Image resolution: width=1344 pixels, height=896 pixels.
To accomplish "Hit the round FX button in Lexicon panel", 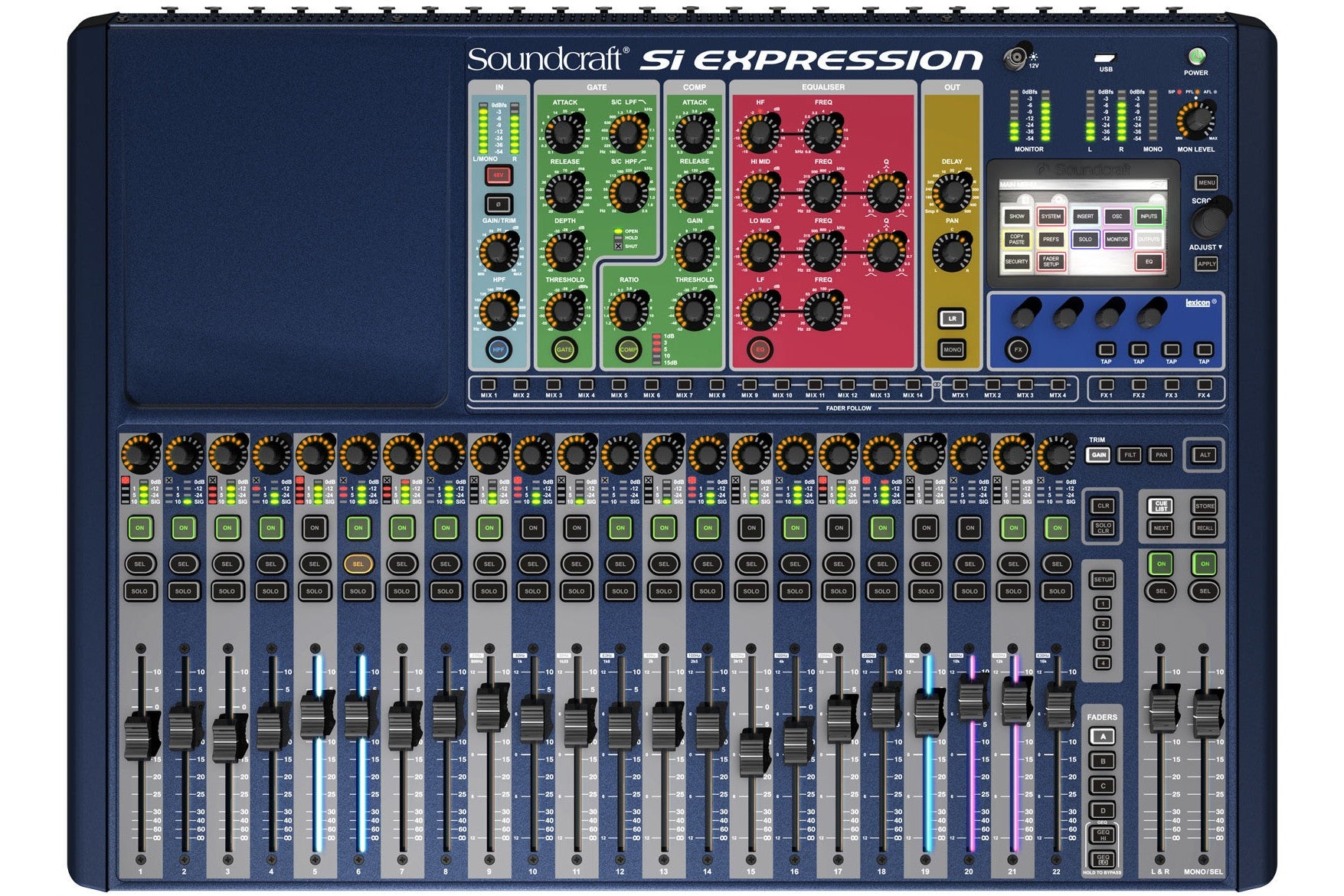I will (x=1019, y=349).
